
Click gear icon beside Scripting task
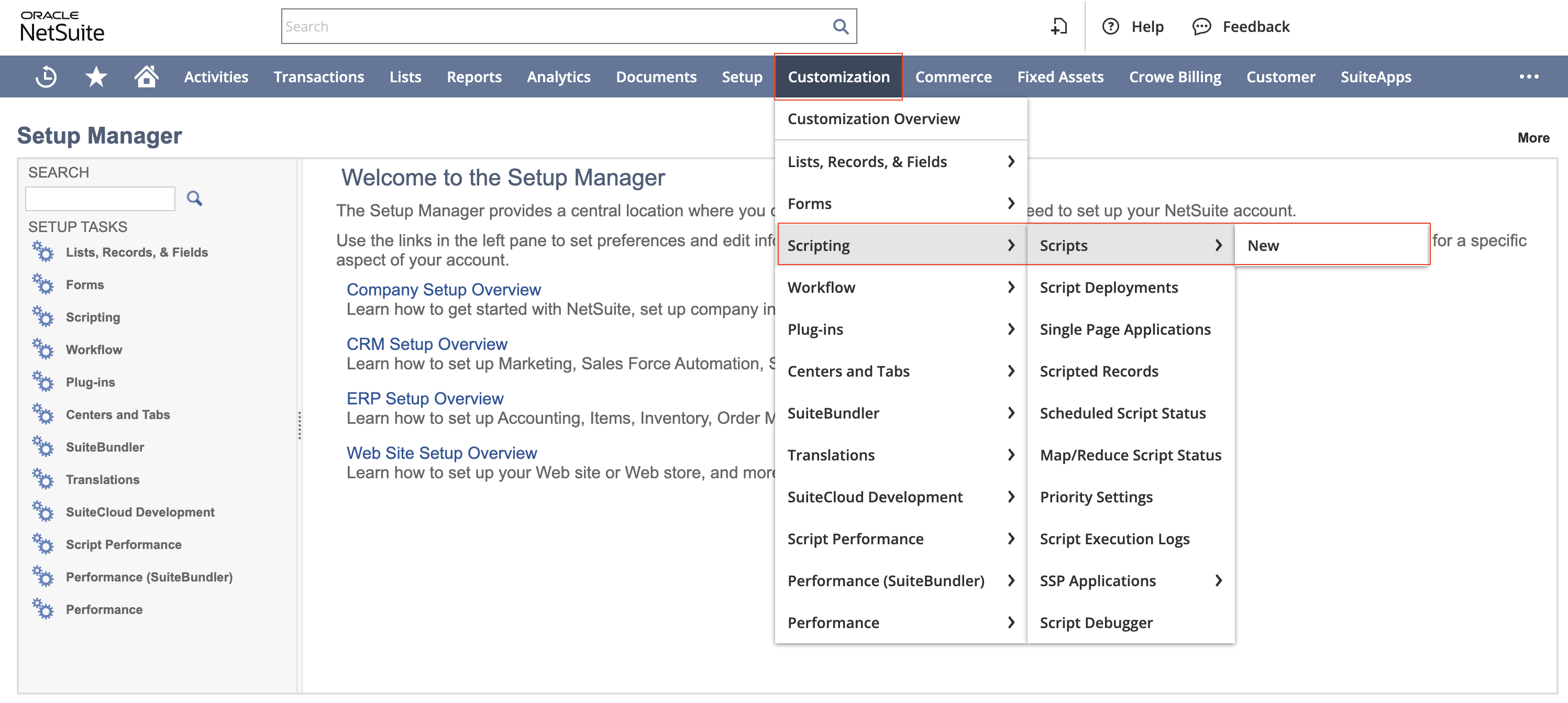[x=42, y=316]
